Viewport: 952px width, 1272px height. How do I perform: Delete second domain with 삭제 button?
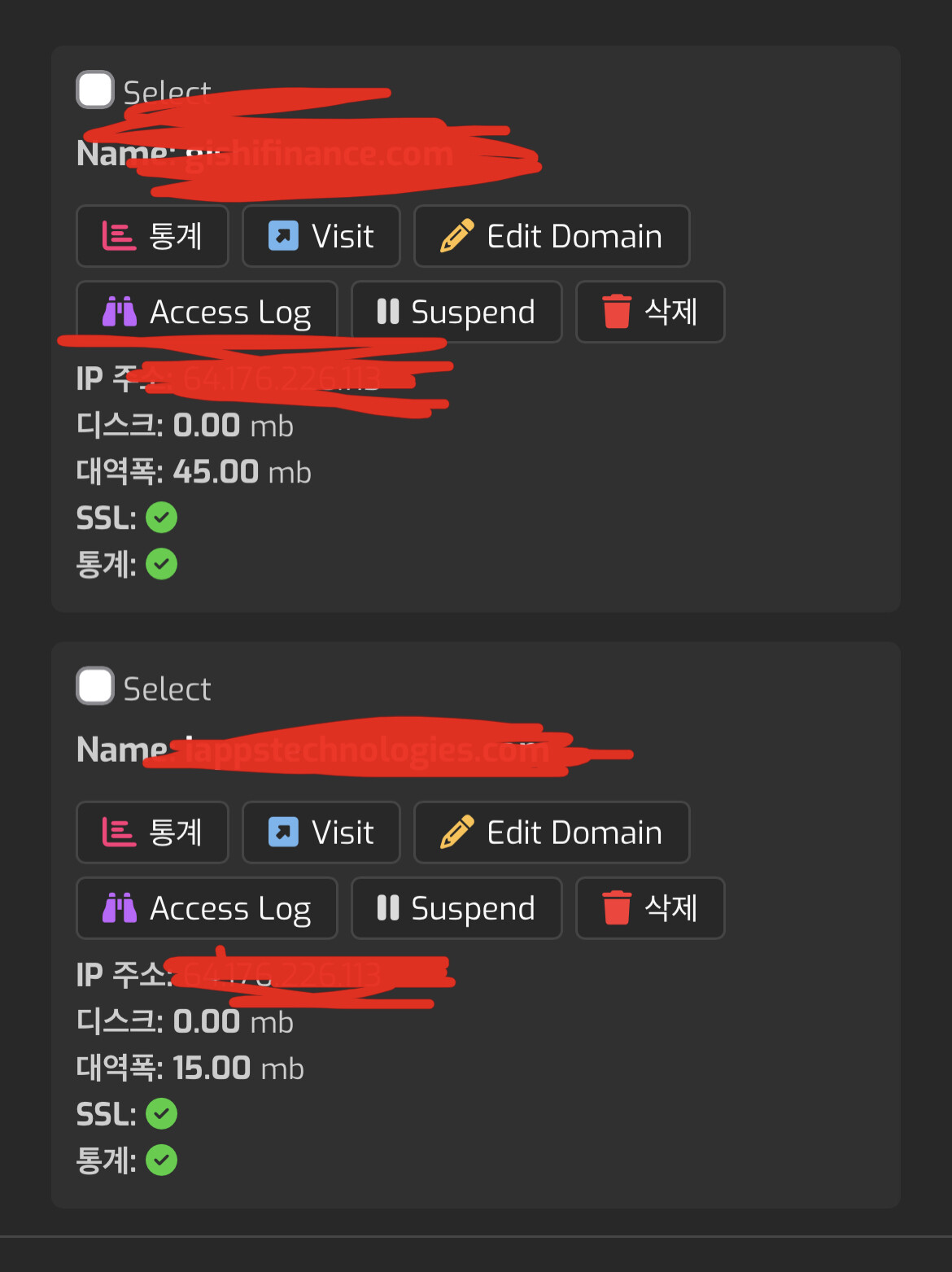[650, 908]
